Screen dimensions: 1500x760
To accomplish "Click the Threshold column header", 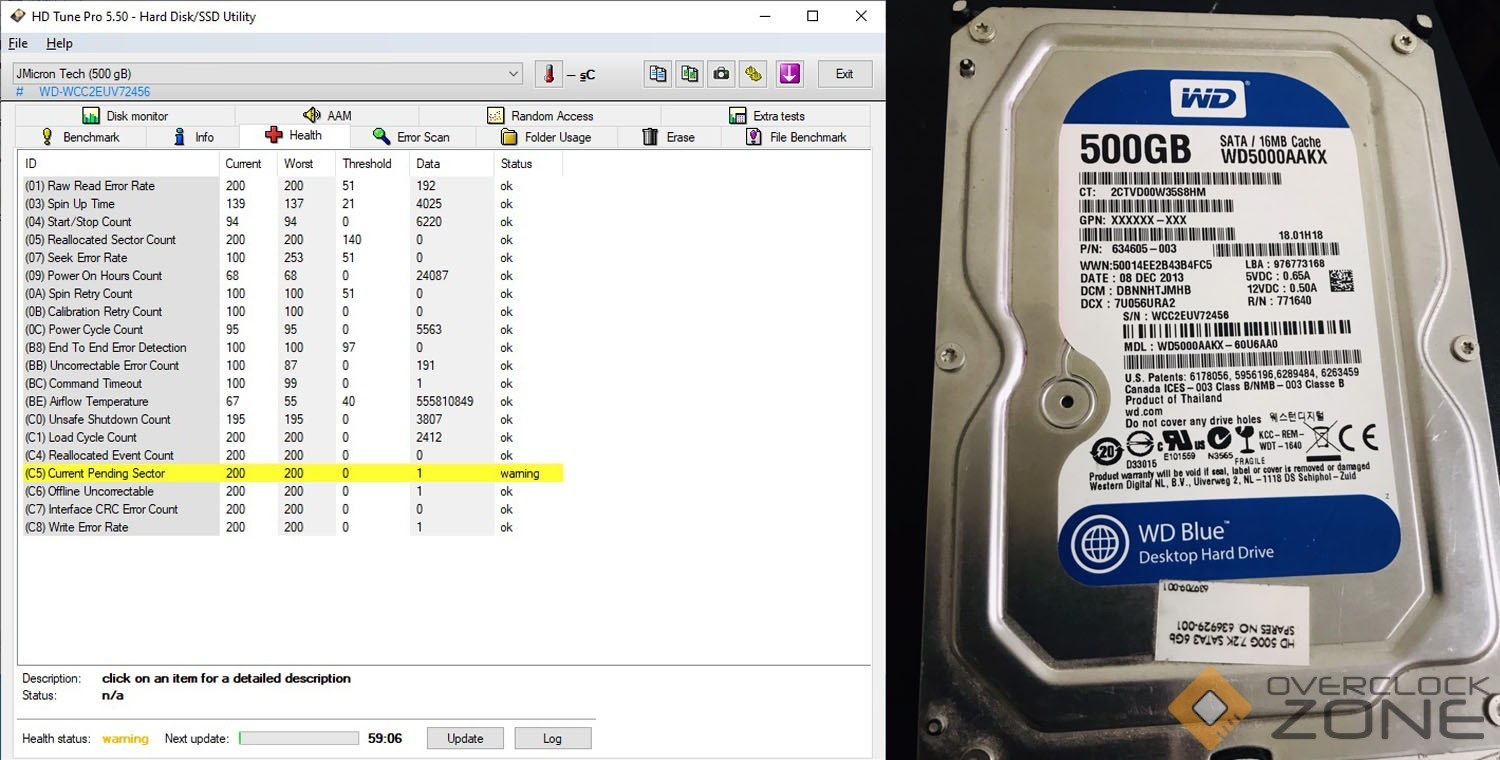I will [x=373, y=164].
